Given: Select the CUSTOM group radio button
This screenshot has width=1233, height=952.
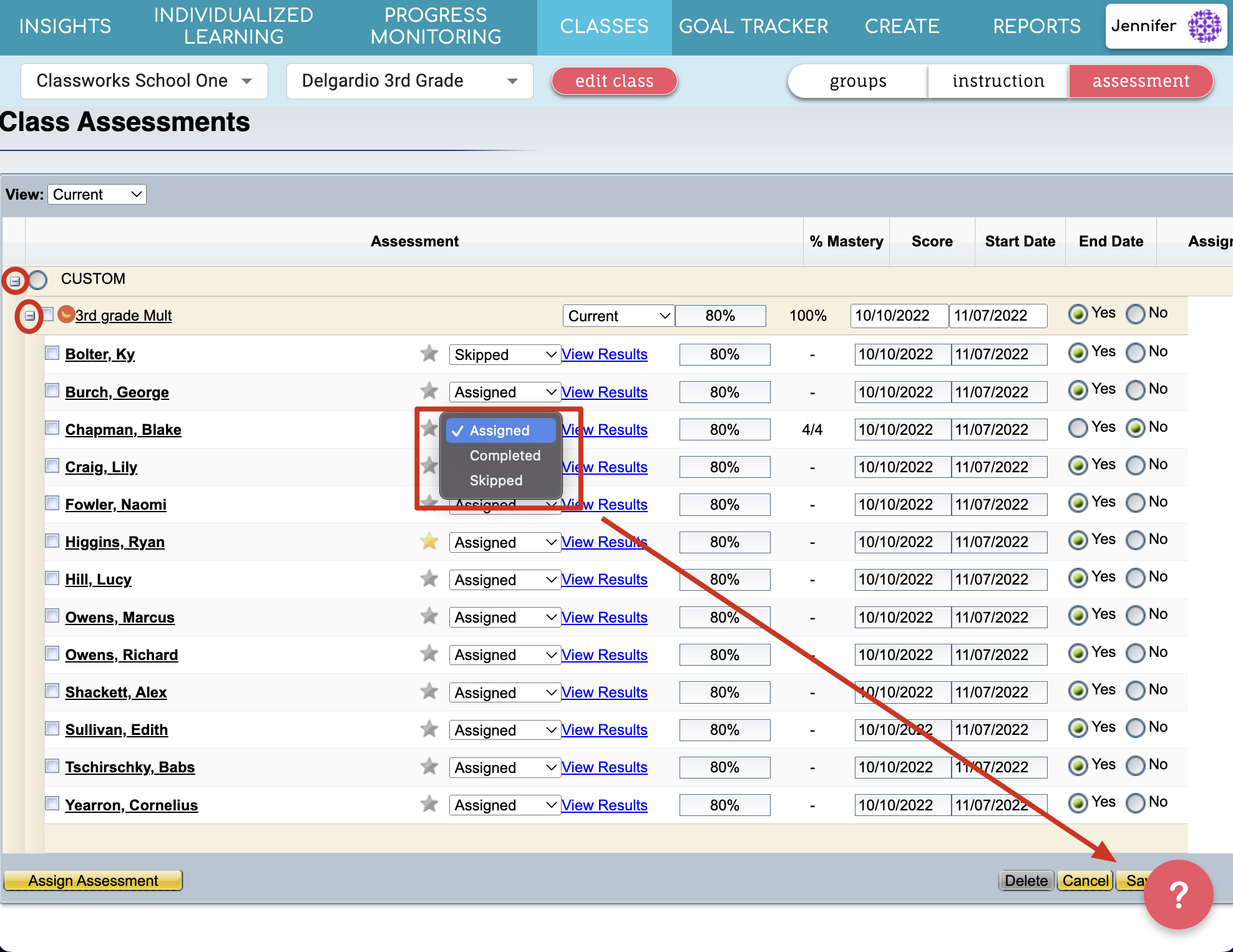Looking at the screenshot, I should point(37,279).
